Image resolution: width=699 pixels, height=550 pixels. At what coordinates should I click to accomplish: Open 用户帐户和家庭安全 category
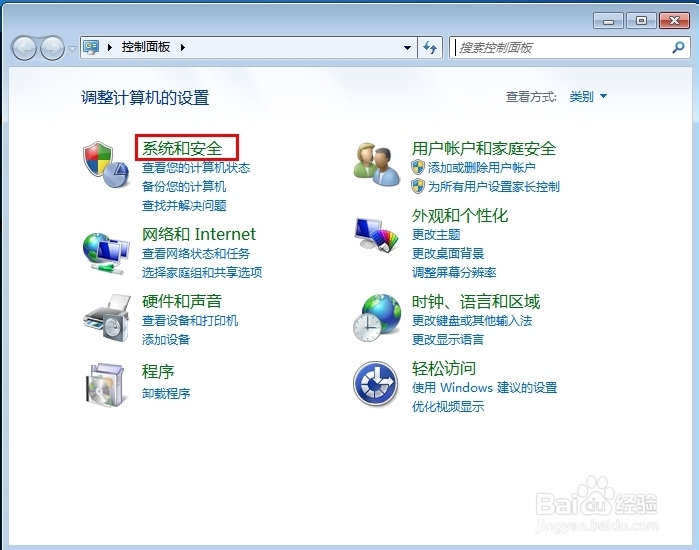pyautogui.click(x=484, y=148)
